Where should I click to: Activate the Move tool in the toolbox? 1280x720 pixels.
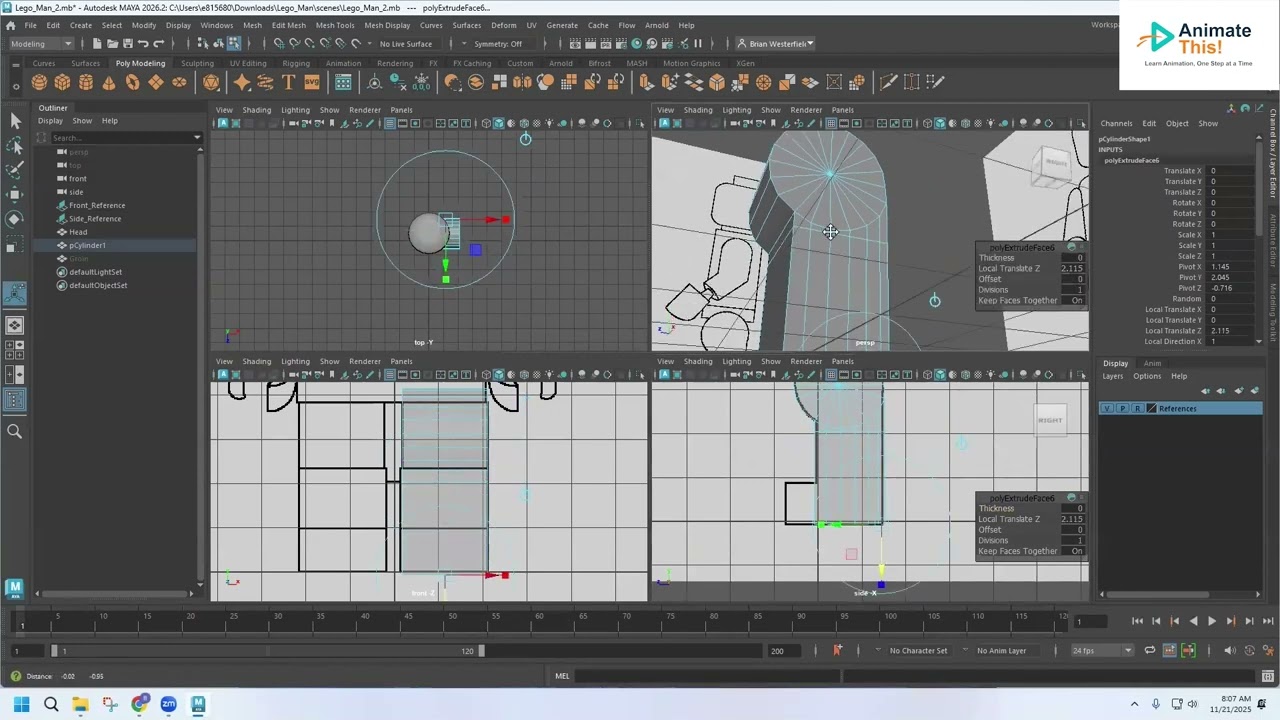(15, 195)
